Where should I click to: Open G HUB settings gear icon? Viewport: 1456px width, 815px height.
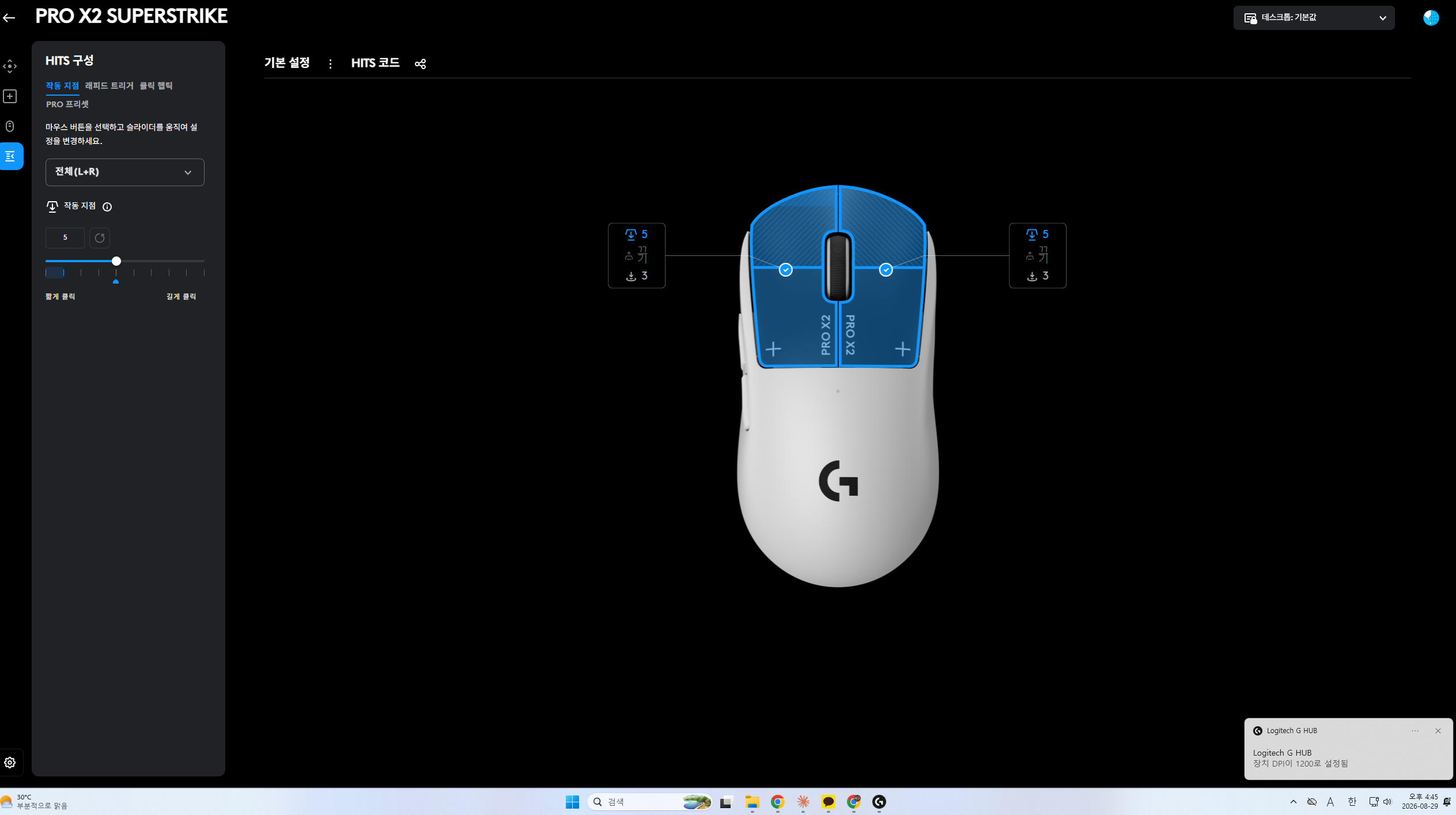click(x=10, y=763)
